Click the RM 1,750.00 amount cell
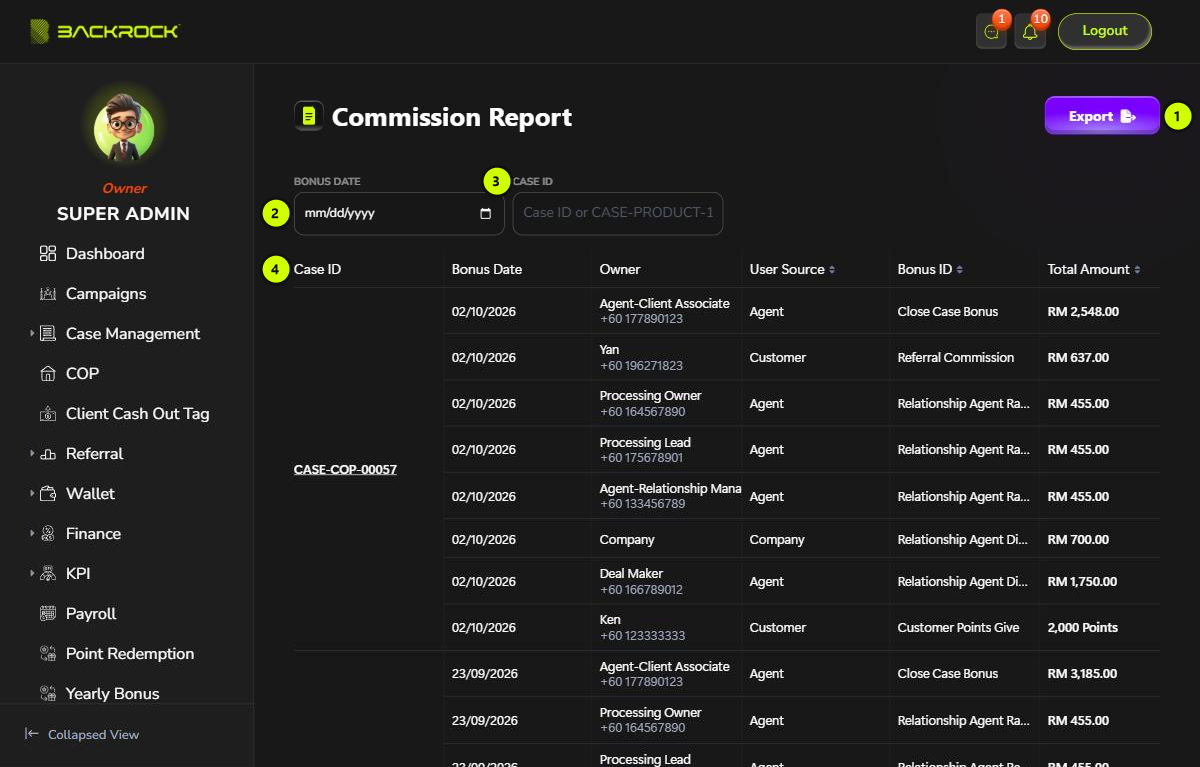This screenshot has width=1200, height=767. click(x=1082, y=581)
